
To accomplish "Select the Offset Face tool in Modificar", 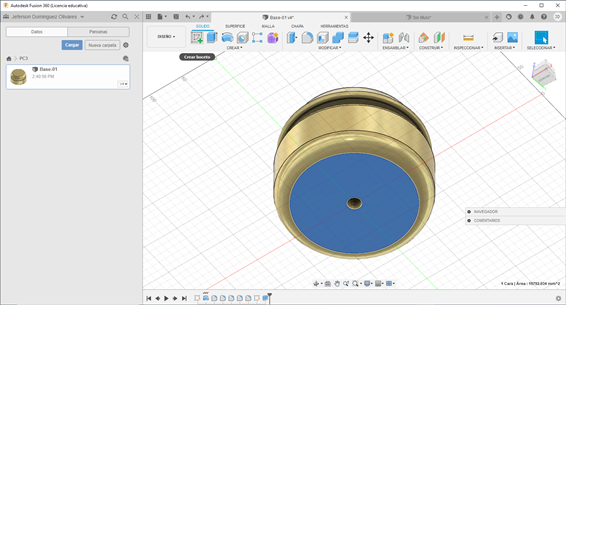I will click(x=353, y=38).
